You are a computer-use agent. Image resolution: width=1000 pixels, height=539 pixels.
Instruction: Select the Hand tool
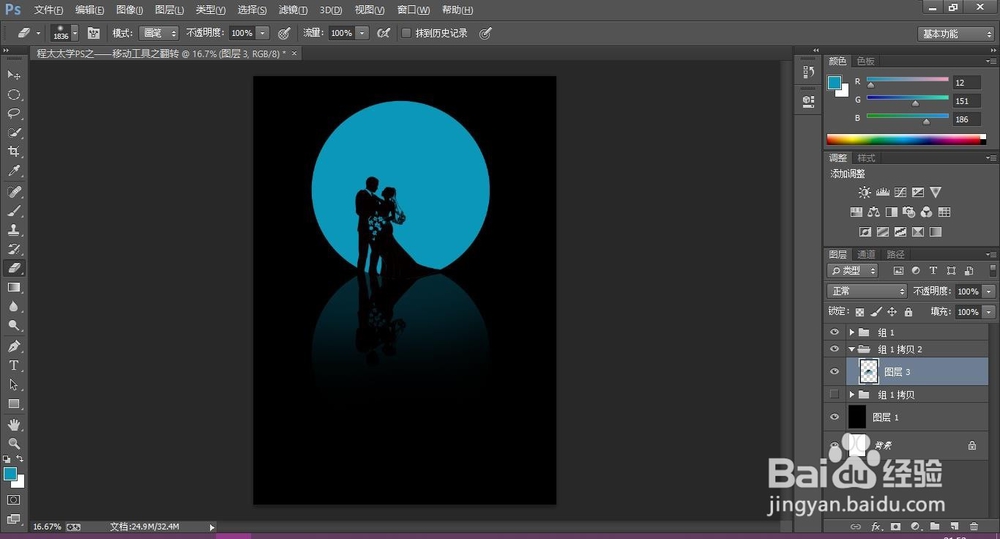[13, 425]
